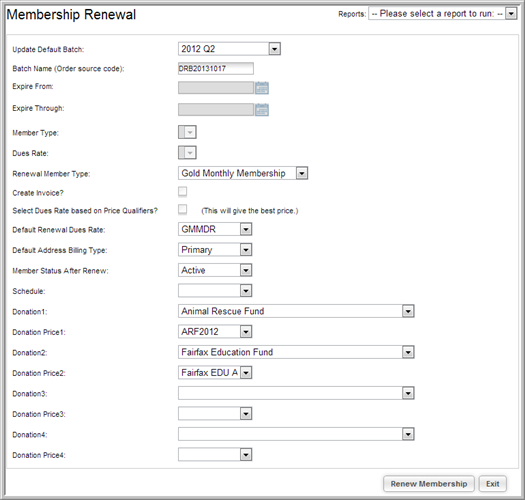This screenshot has height=500, width=525.
Task: Expand the Default Address Billing Type dropdown
Action: coord(215,250)
